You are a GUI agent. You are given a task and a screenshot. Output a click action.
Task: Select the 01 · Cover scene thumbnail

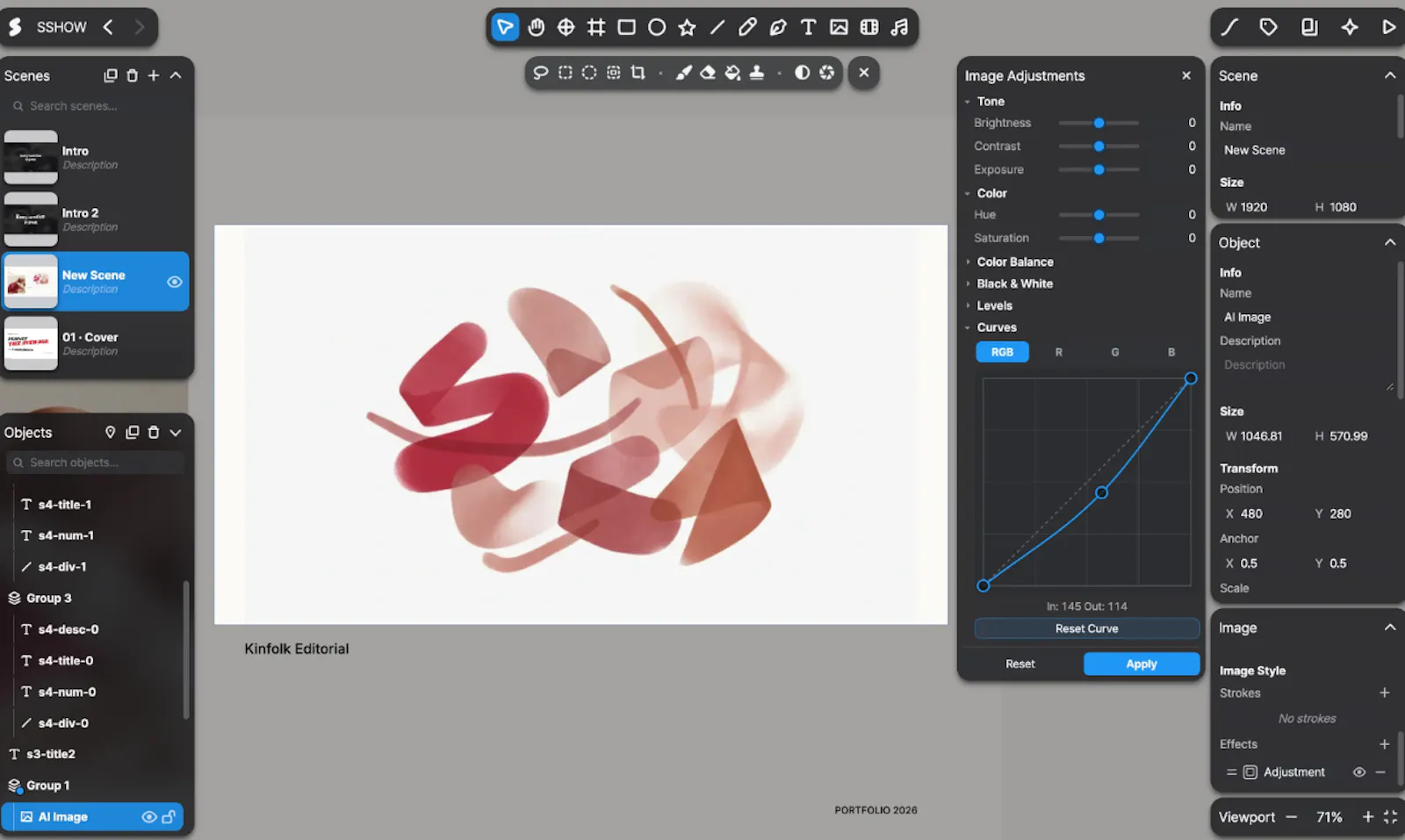(x=31, y=343)
